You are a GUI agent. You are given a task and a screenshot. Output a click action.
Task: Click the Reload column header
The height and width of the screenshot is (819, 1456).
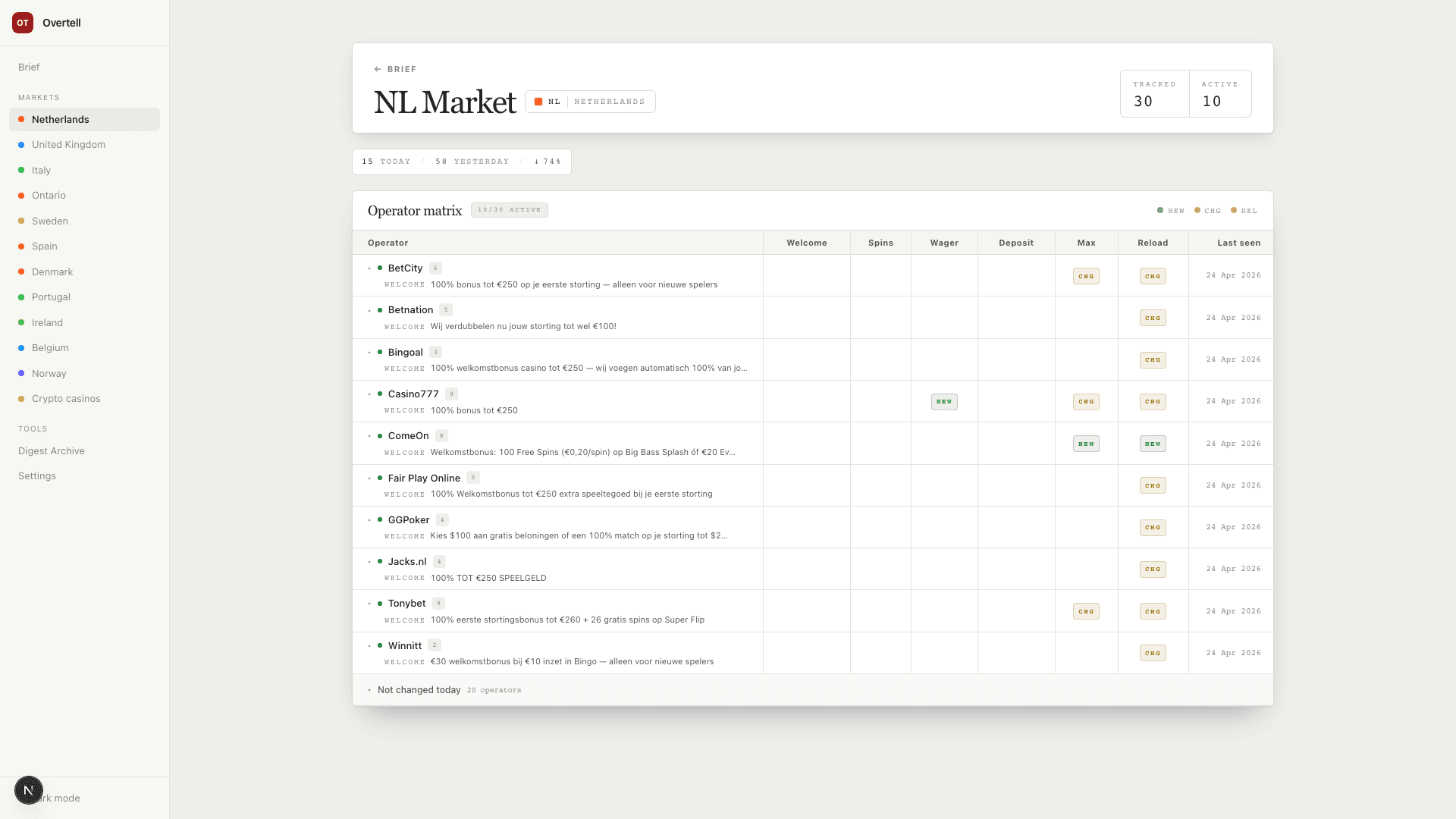(1152, 243)
